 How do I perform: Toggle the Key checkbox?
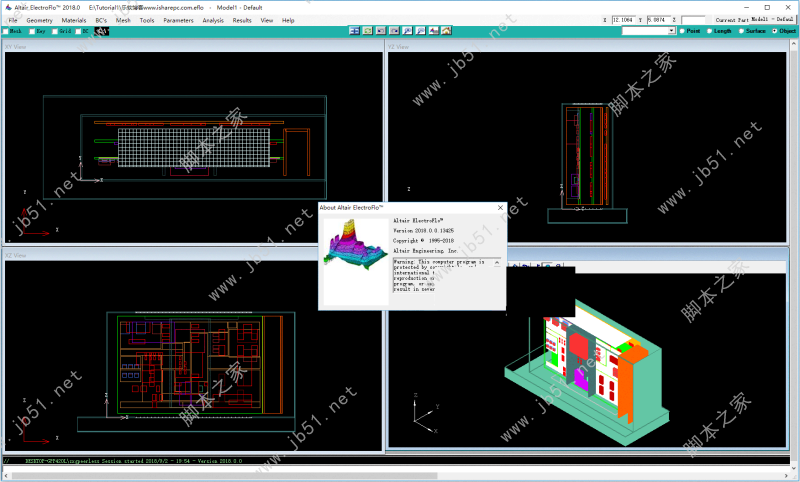(32, 32)
